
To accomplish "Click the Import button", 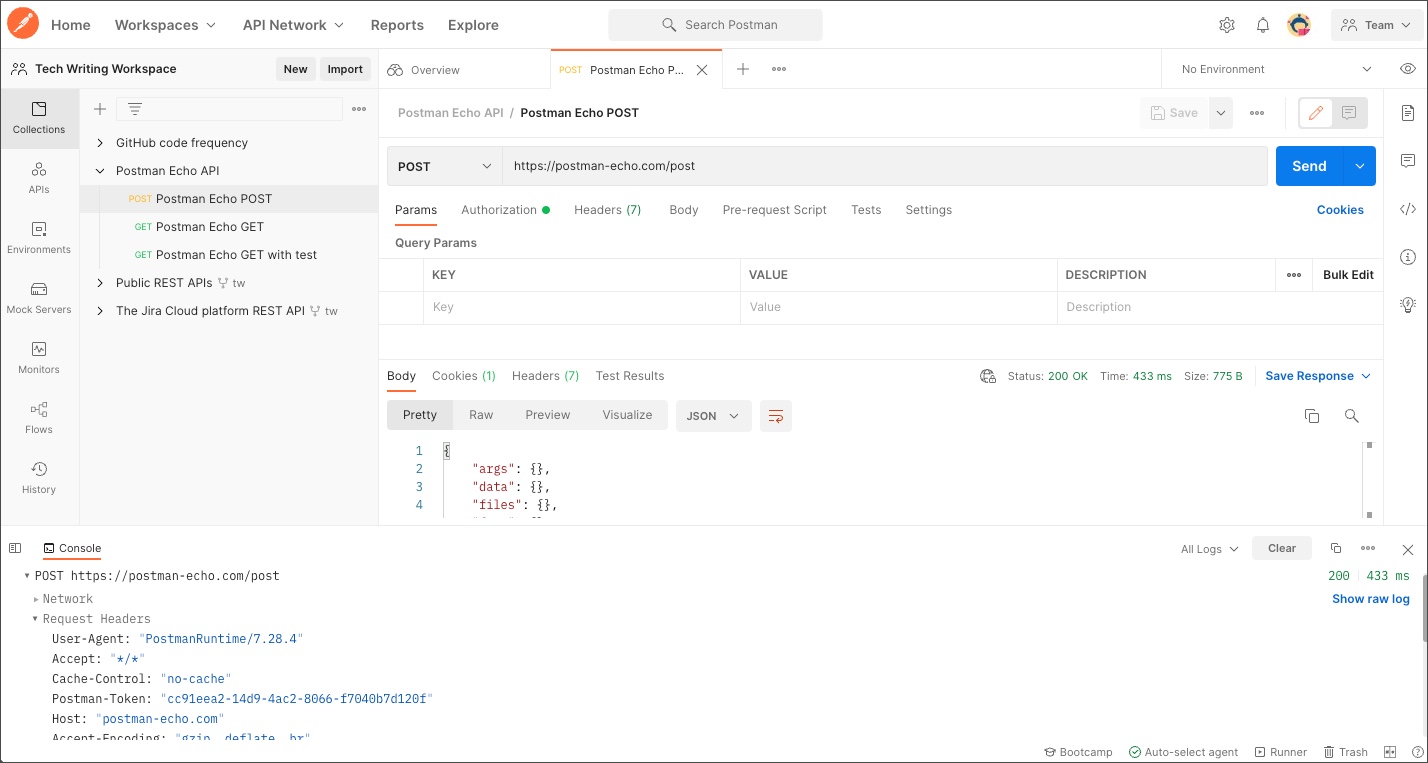I will (345, 69).
